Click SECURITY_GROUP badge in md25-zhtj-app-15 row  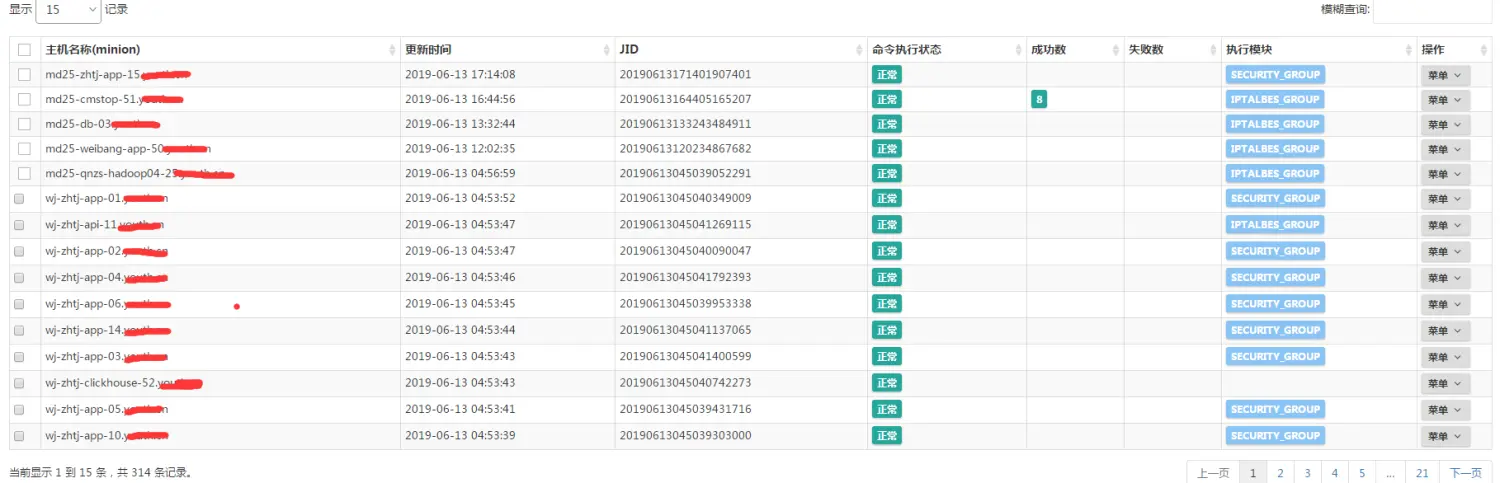[x=1275, y=75]
